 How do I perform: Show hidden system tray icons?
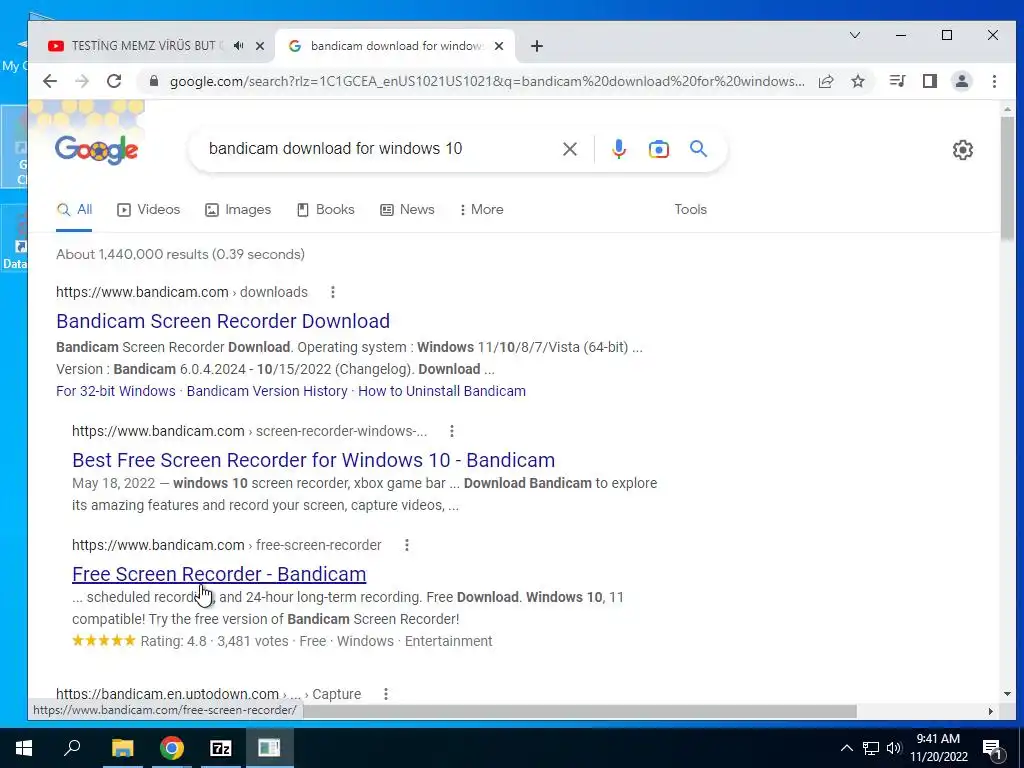846,748
